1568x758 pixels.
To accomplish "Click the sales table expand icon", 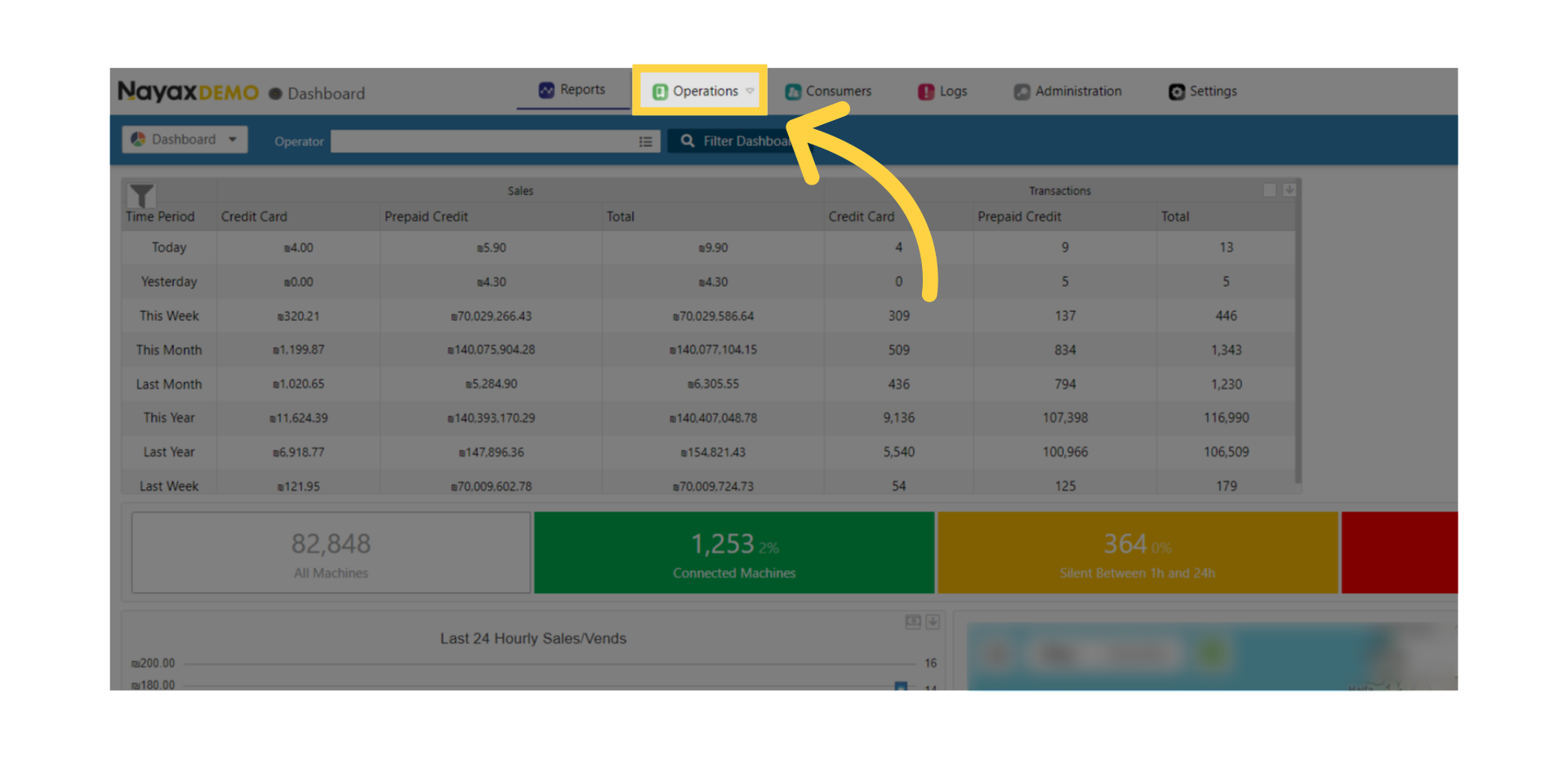I will (1269, 189).
